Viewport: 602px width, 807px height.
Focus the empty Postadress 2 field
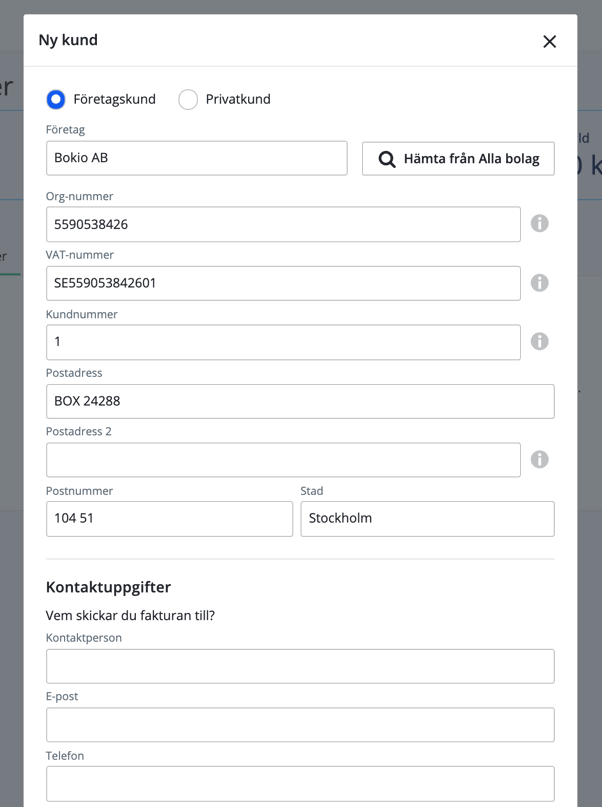pyautogui.click(x=283, y=460)
